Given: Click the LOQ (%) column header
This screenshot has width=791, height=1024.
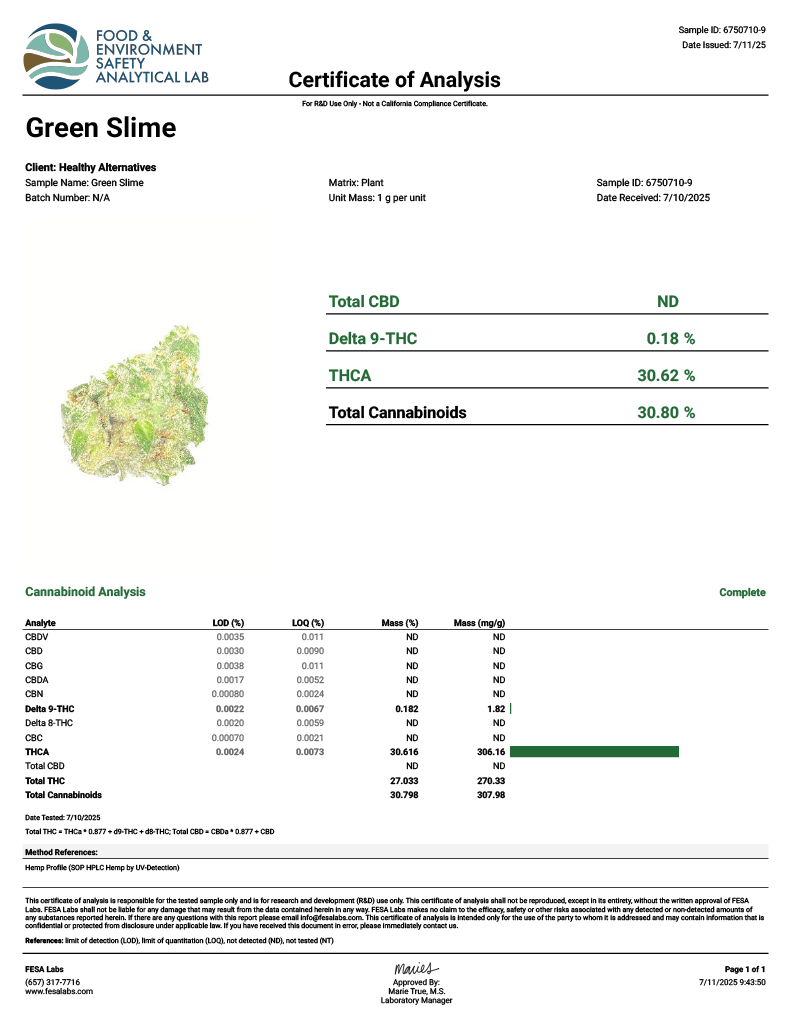Looking at the screenshot, I should (308, 623).
